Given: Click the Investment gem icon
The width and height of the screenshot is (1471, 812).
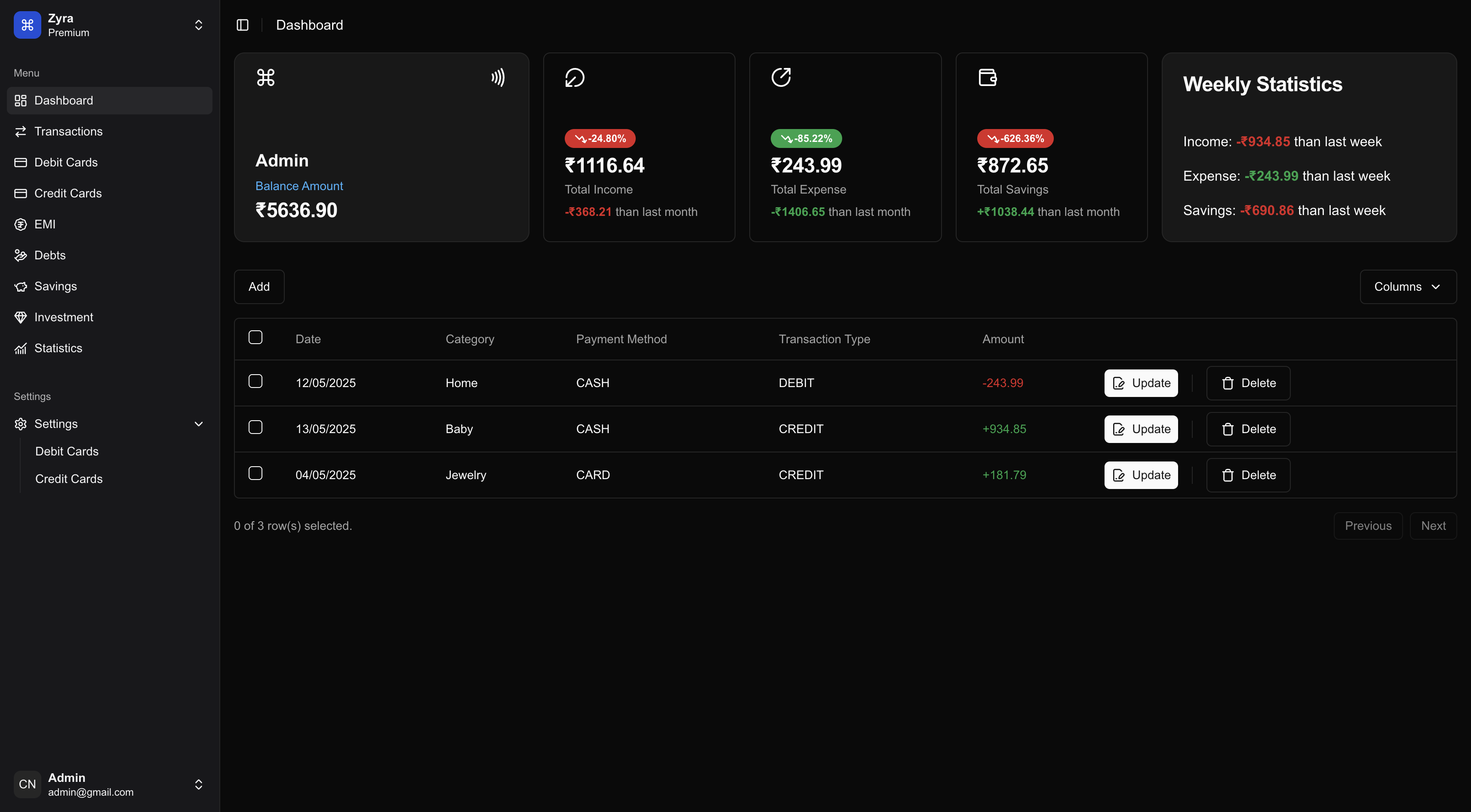Looking at the screenshot, I should (21, 317).
